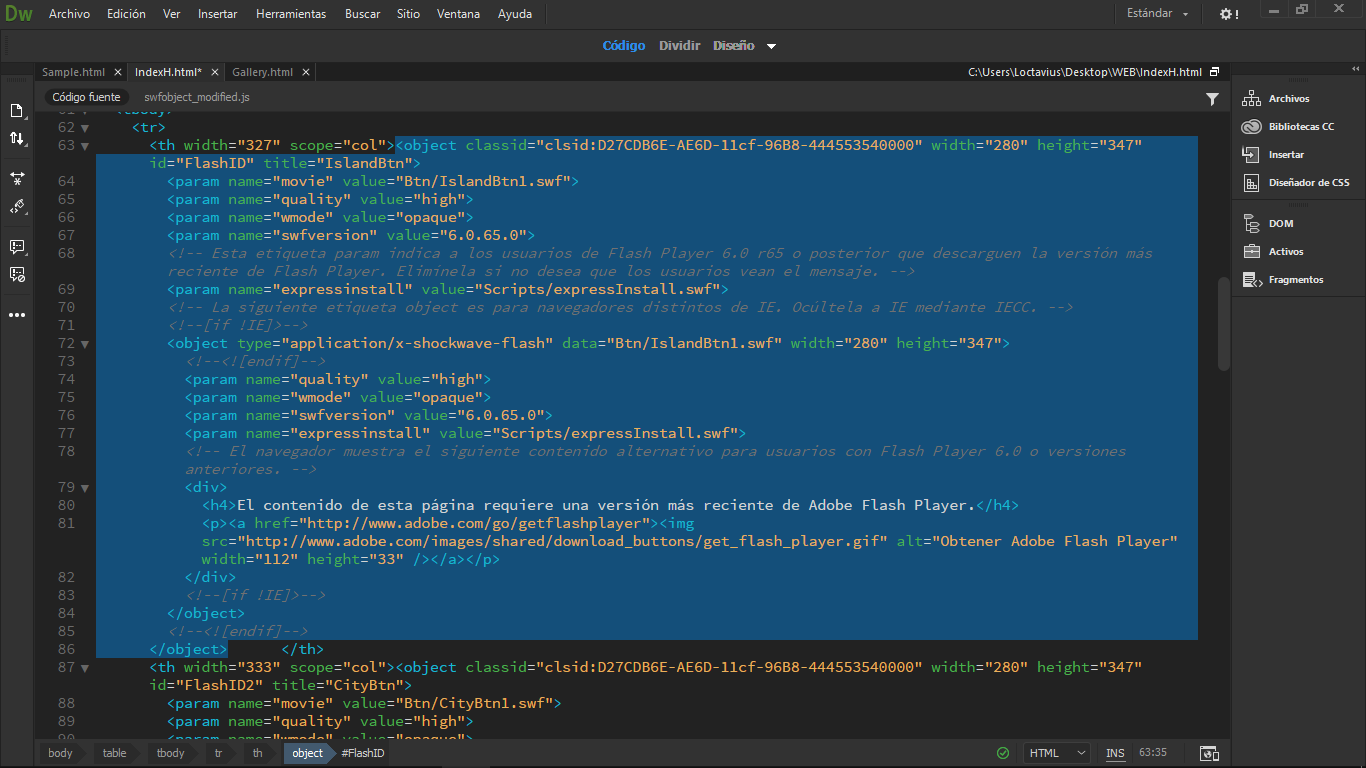Image resolution: width=1366 pixels, height=768 pixels.
Task: Show the Código fuente source
Action: (x=86, y=97)
